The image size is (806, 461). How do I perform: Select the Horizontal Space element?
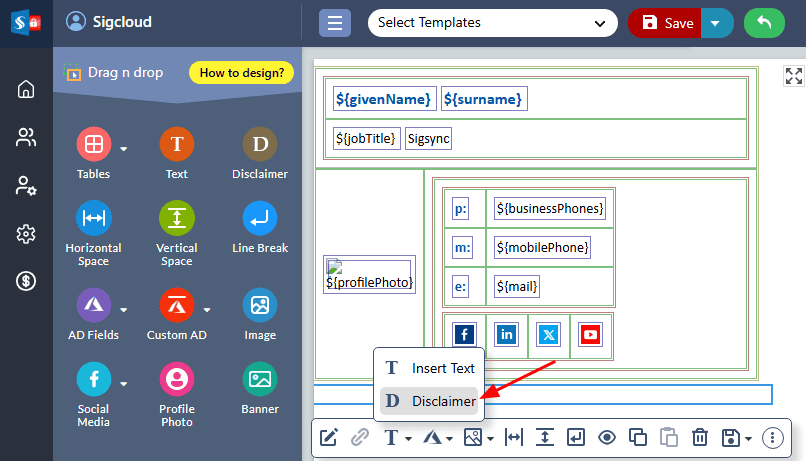[93, 218]
